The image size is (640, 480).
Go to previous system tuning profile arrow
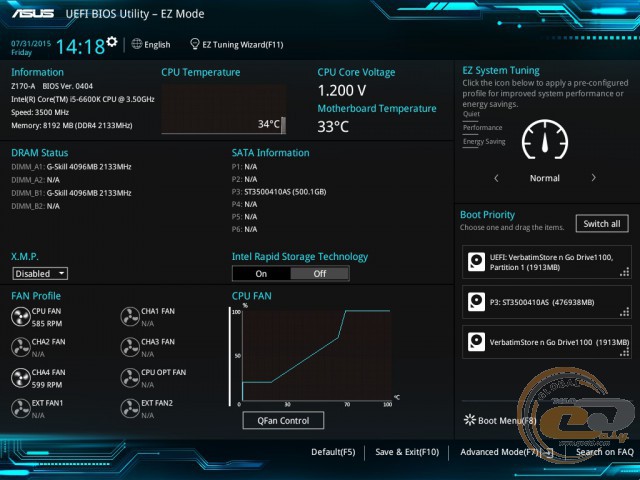496,178
